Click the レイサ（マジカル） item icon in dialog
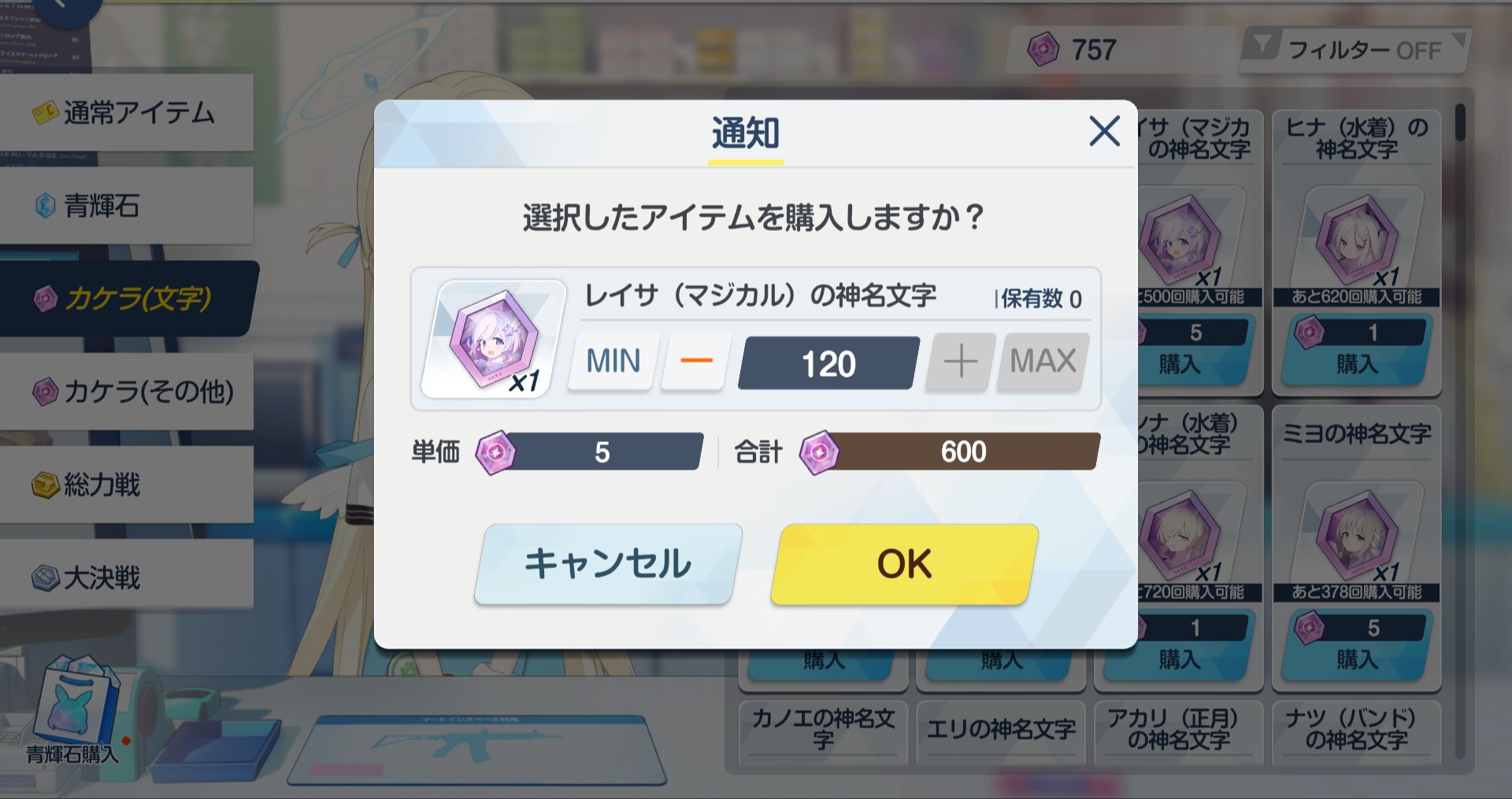 pyautogui.click(x=494, y=338)
